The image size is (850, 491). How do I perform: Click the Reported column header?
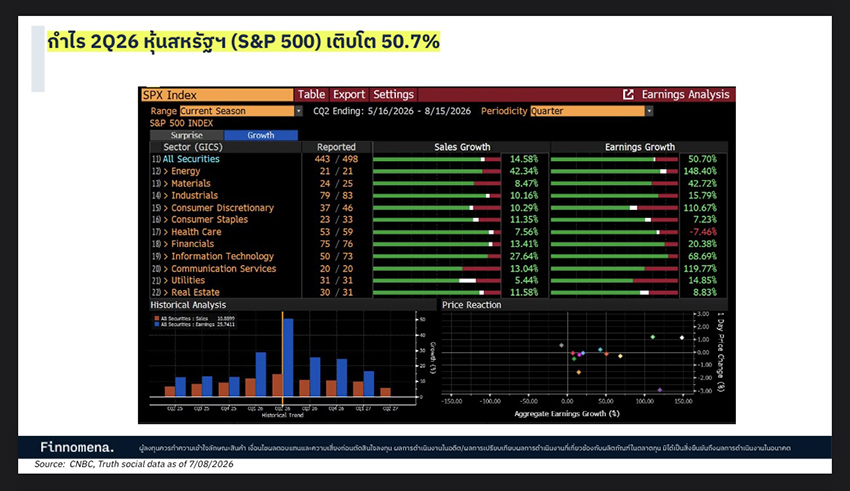click(336, 147)
